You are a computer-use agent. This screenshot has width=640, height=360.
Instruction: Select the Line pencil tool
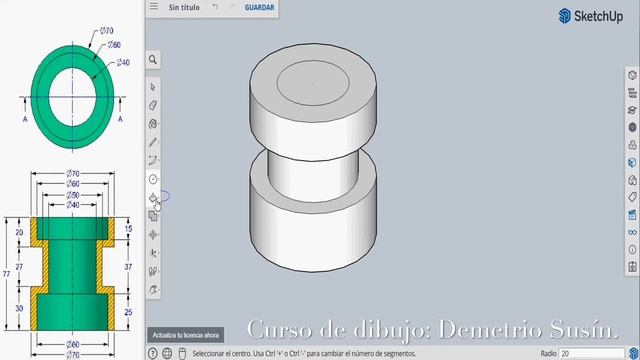tap(153, 142)
